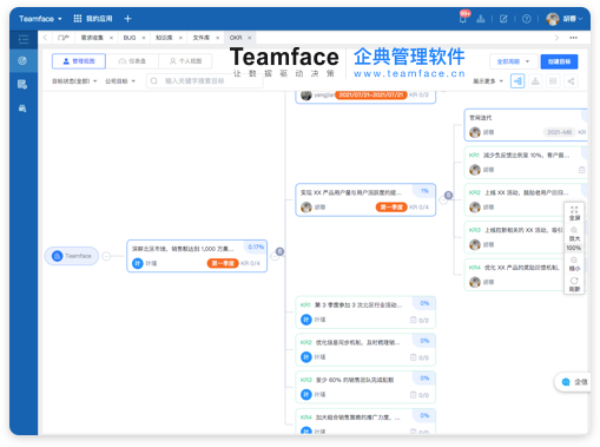Click the zoom in 放大 icon

pyautogui.click(x=574, y=233)
